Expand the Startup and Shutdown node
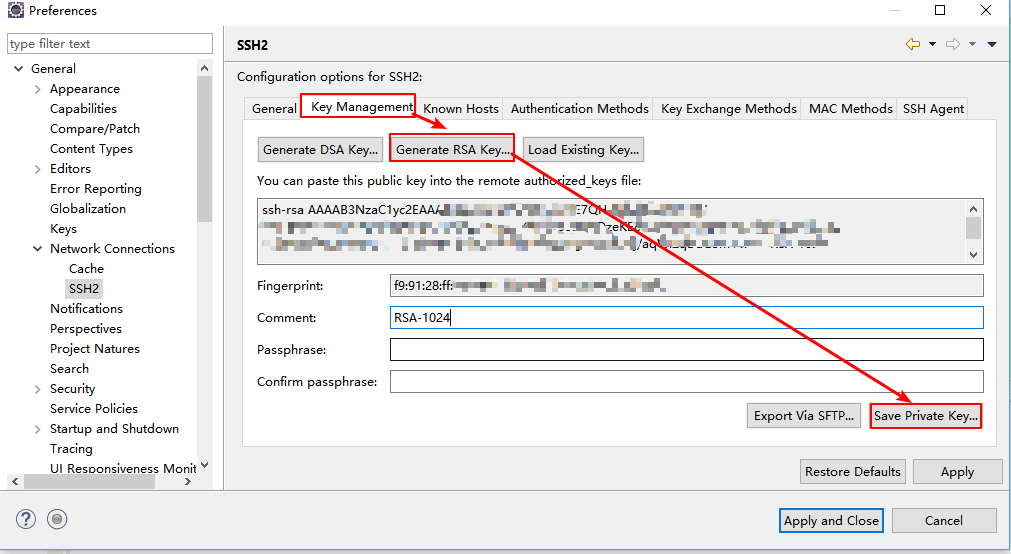 [37, 429]
